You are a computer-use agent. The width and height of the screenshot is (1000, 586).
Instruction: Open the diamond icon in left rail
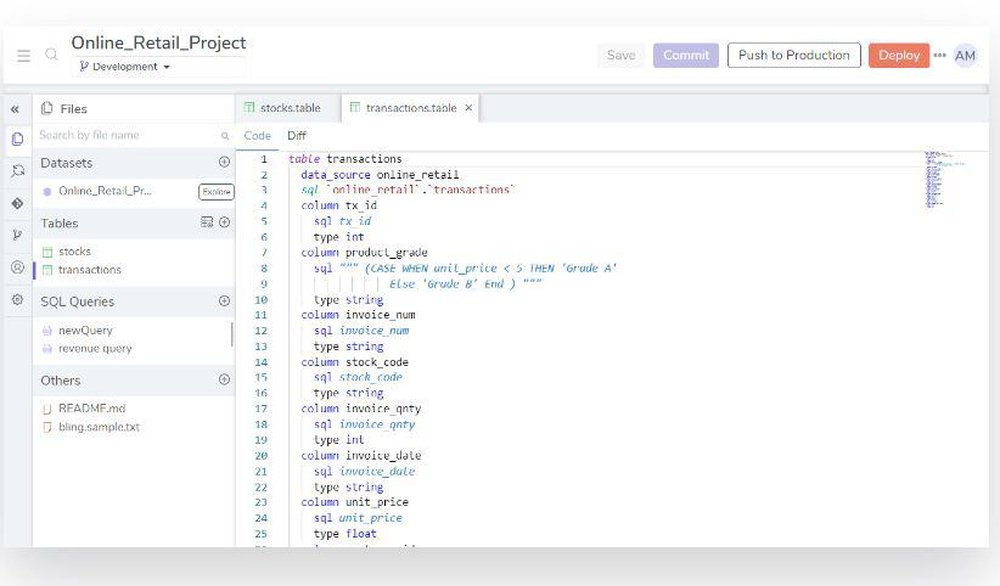17,203
